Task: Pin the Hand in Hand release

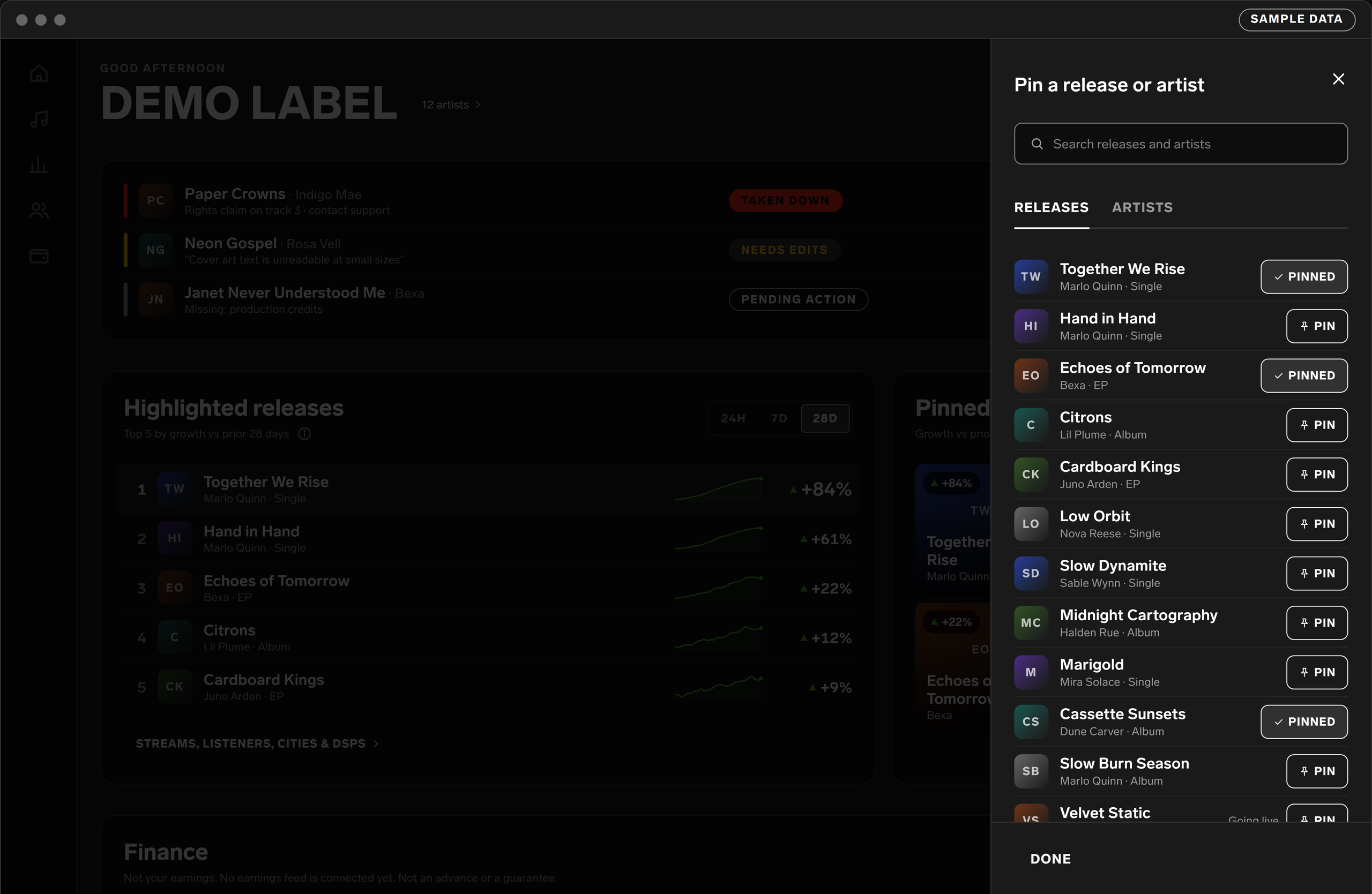Action: [1317, 326]
